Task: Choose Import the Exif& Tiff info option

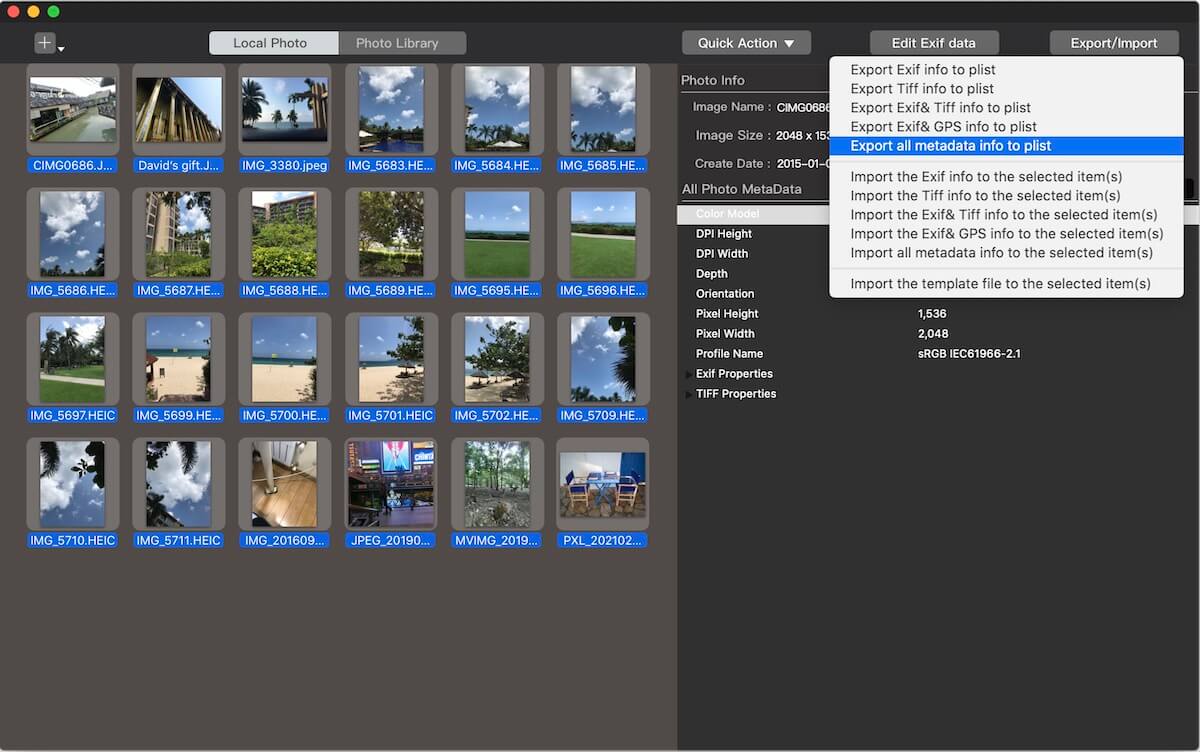Action: point(1006,215)
